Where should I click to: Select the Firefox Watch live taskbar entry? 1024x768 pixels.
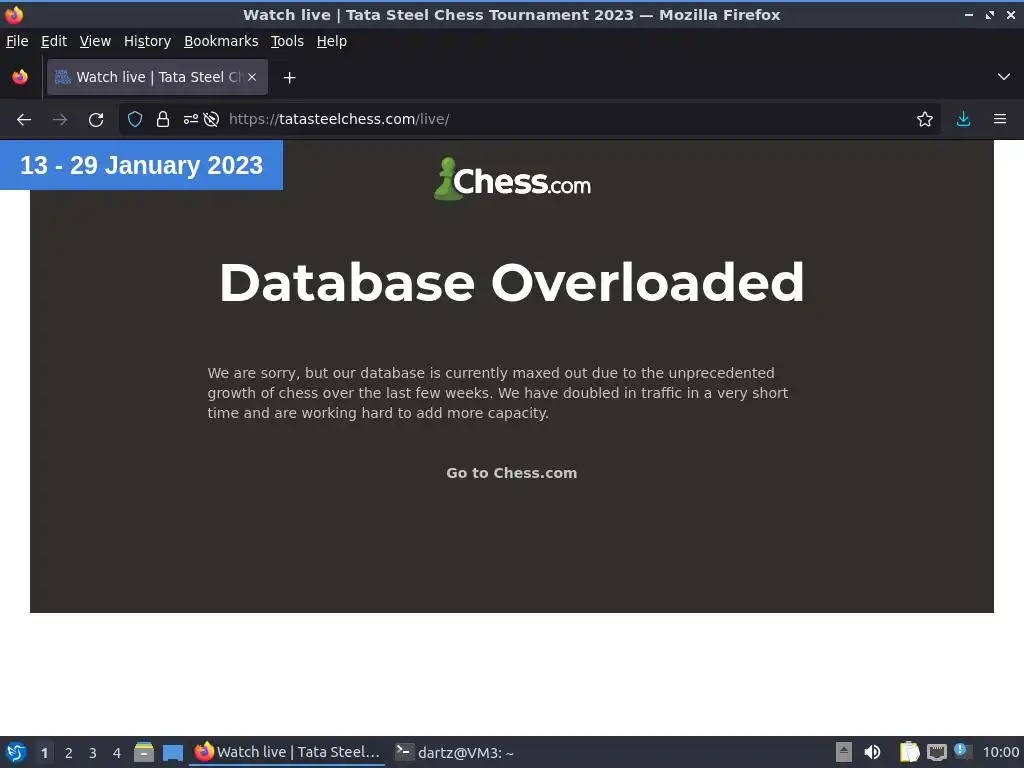coord(287,752)
